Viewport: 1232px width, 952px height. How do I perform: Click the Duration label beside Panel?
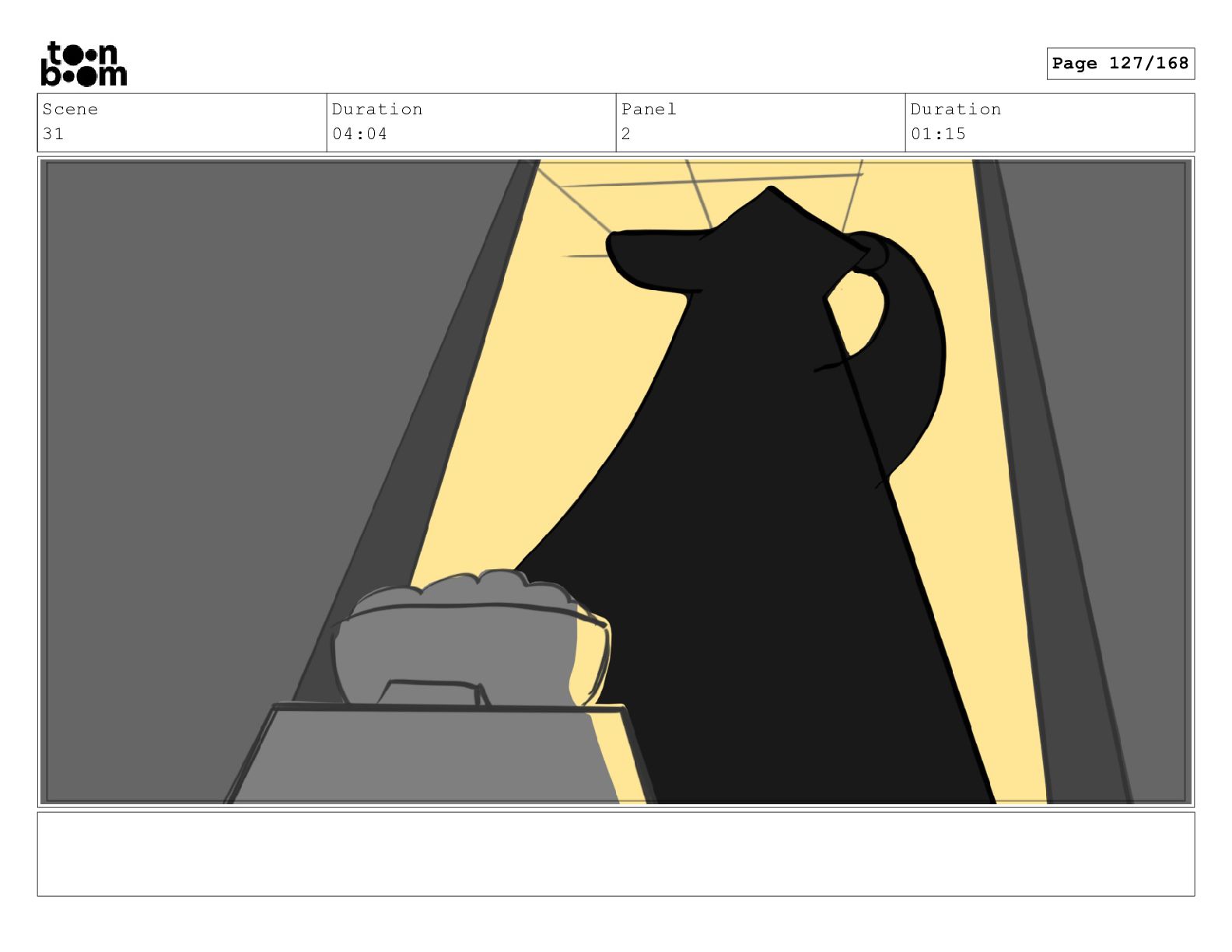tap(956, 109)
